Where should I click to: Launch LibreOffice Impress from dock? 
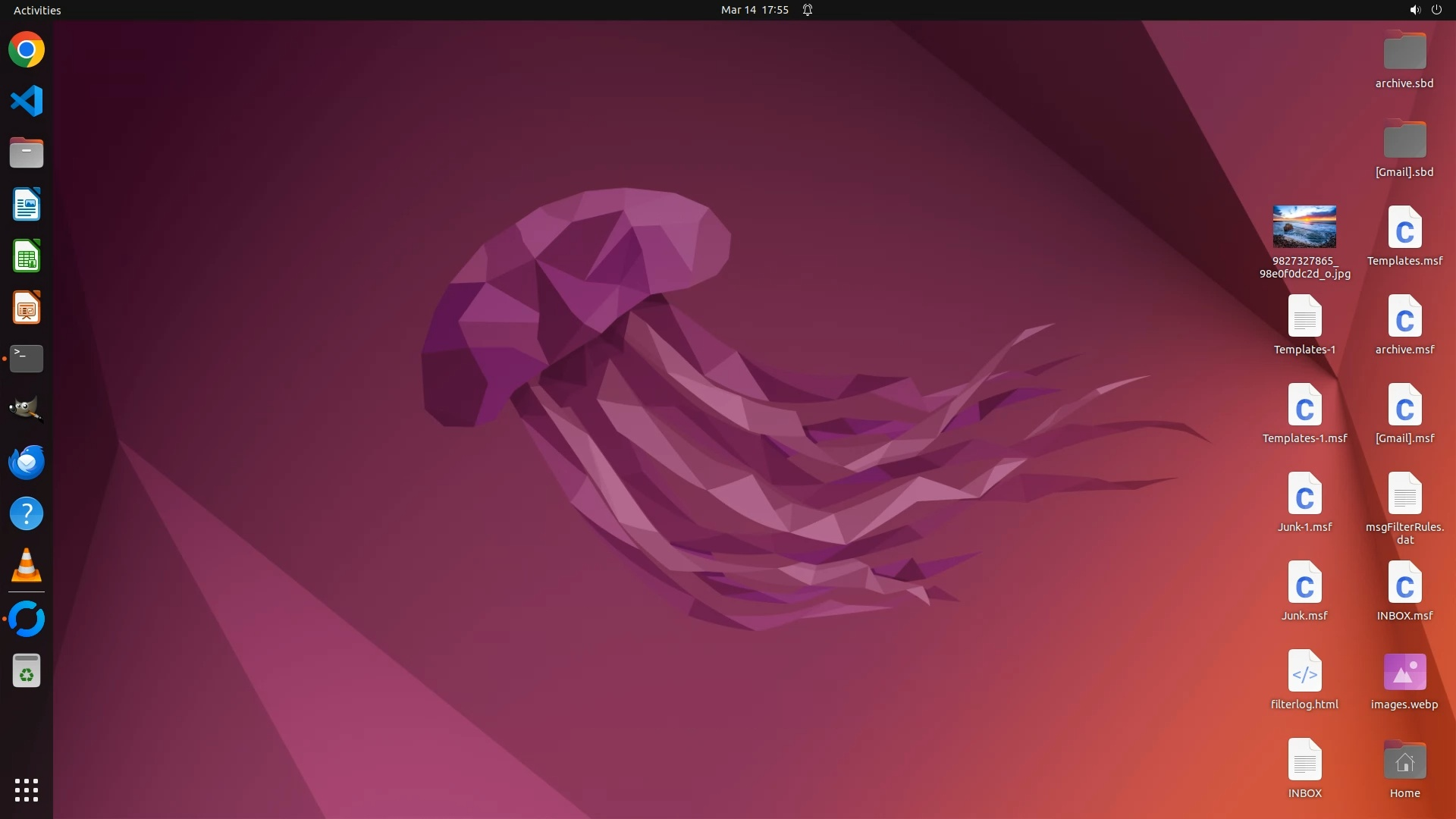pos(27,308)
